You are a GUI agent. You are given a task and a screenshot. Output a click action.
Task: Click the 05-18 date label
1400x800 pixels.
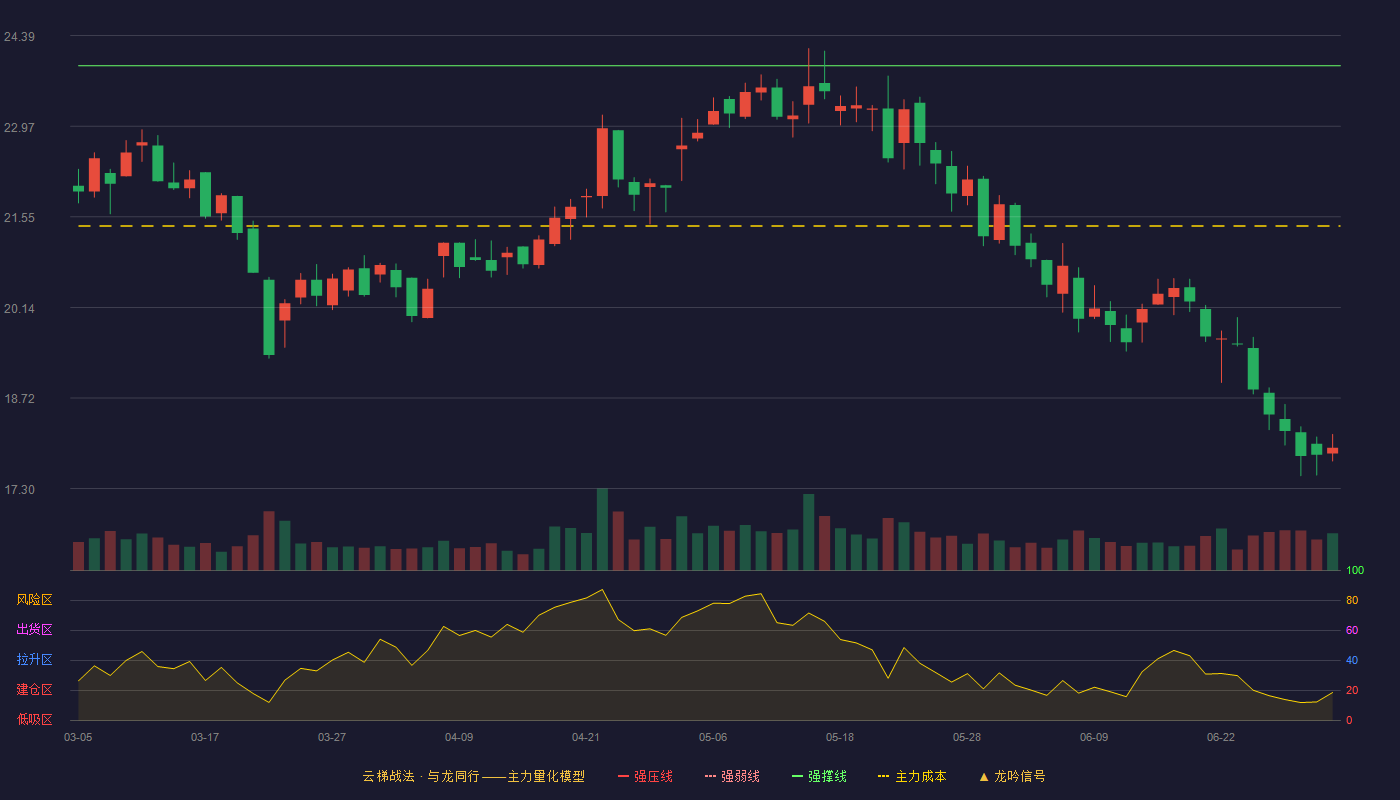[x=840, y=737]
